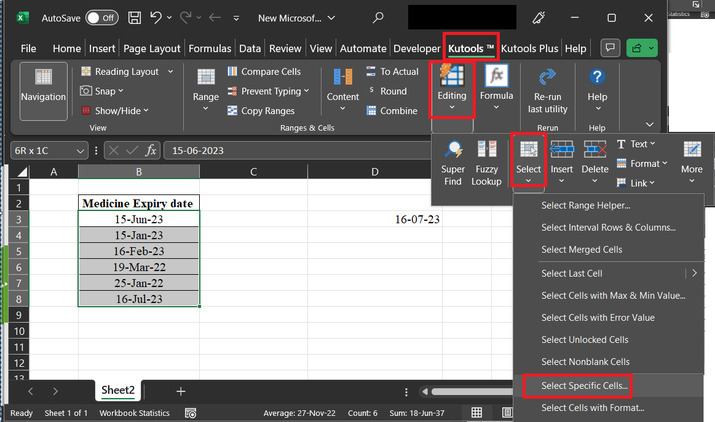Expand the Reading Layout dropdown
Viewport: 715px width, 422px height.
171,72
